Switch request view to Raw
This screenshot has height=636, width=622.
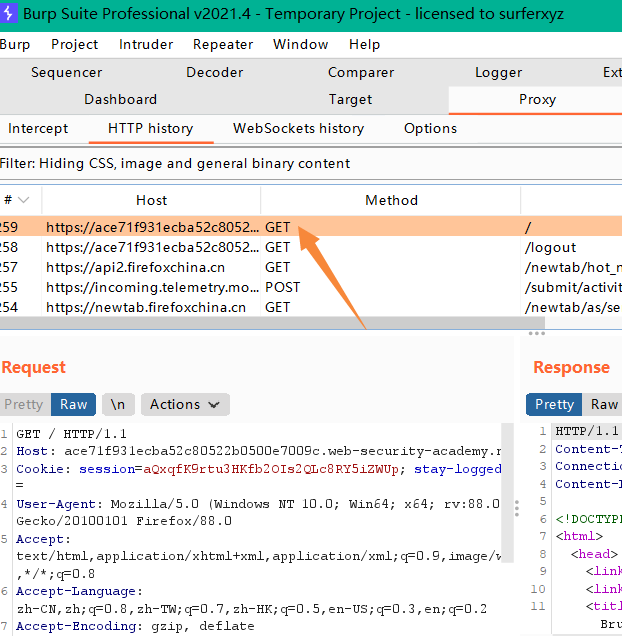73,404
